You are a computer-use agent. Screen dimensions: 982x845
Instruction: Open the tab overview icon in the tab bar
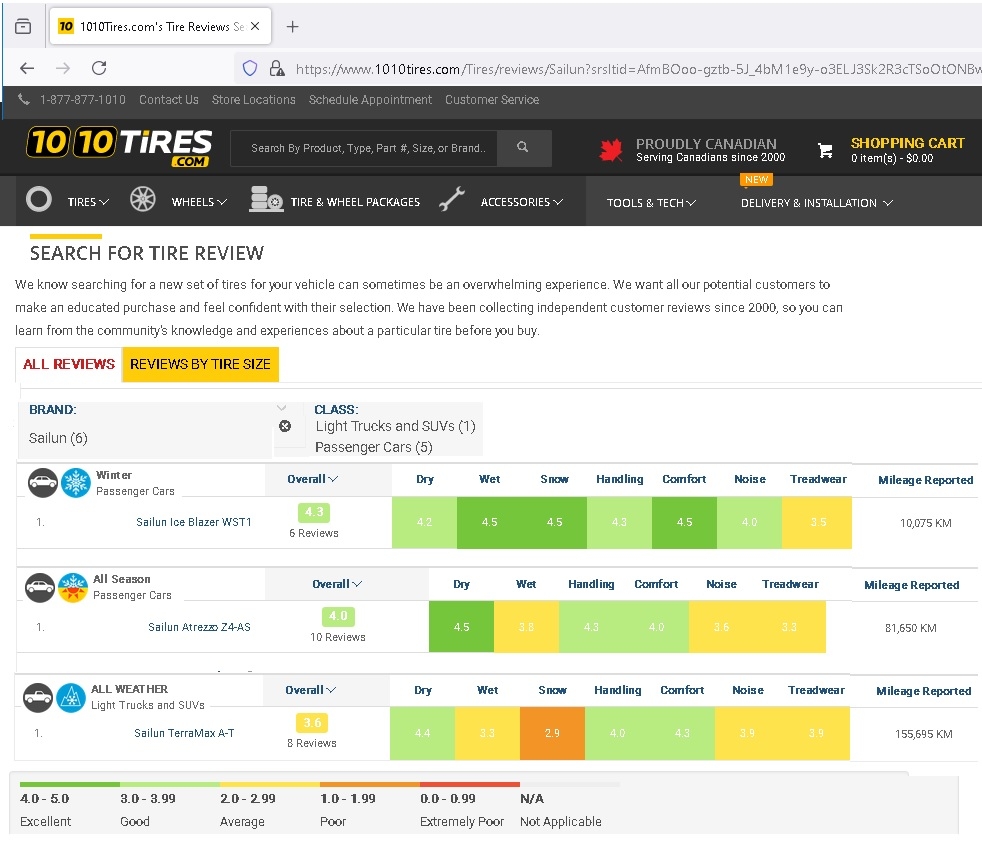[x=23, y=26]
